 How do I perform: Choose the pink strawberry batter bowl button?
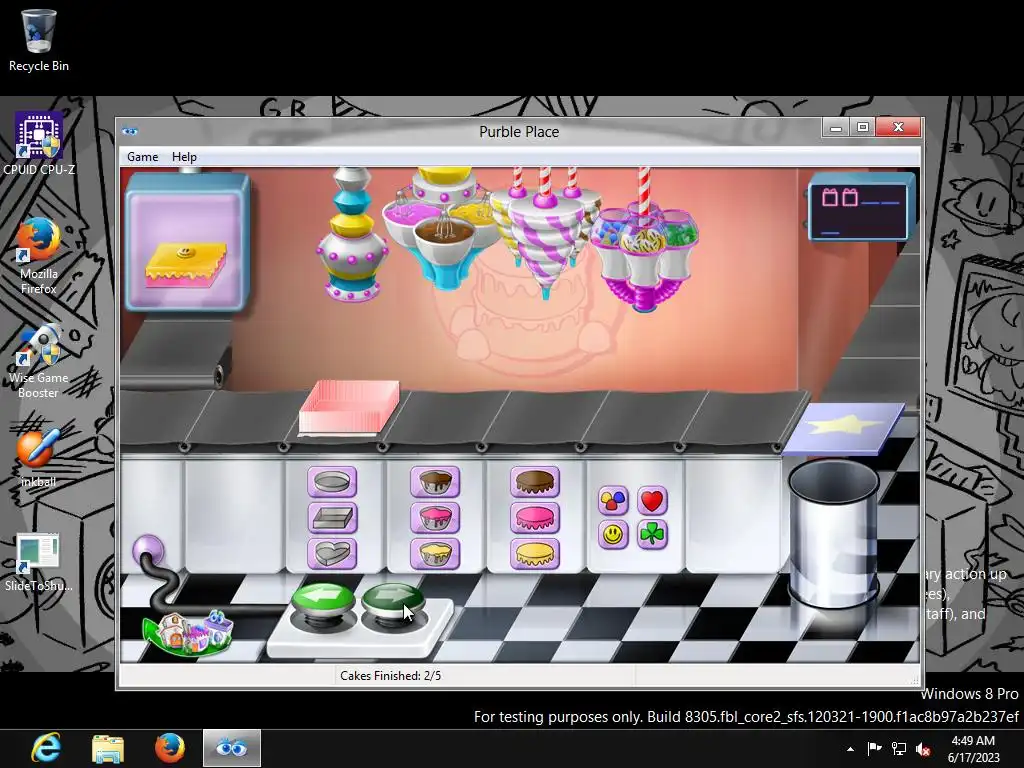click(x=435, y=518)
